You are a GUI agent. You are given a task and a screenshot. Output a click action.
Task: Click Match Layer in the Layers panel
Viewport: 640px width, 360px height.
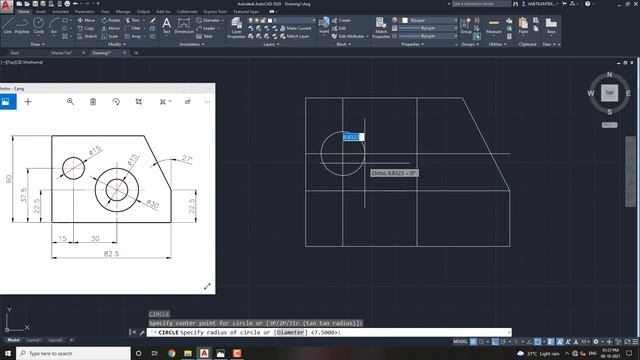point(294,36)
